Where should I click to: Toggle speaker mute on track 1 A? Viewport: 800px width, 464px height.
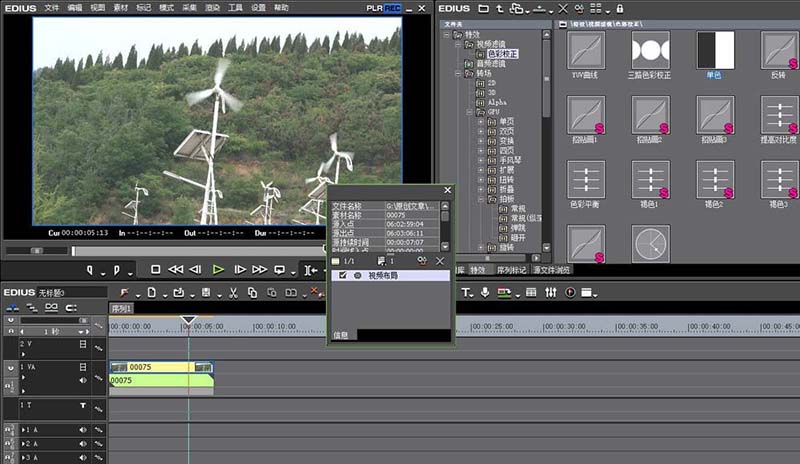point(83,430)
